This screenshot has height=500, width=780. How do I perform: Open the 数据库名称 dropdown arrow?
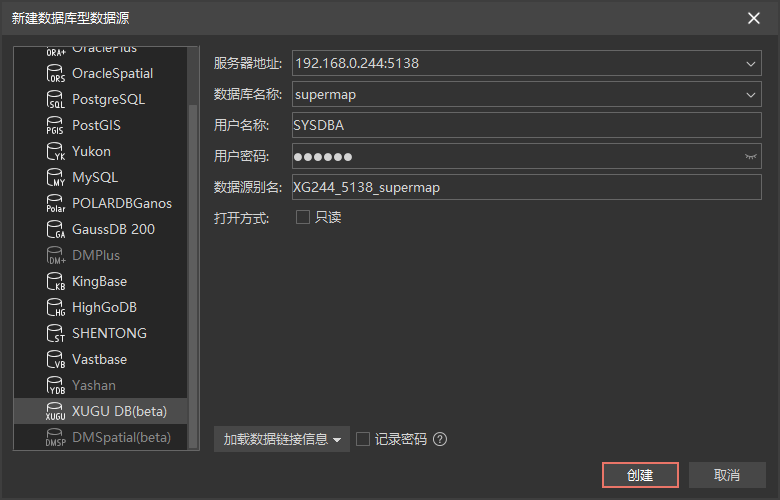coord(751,95)
